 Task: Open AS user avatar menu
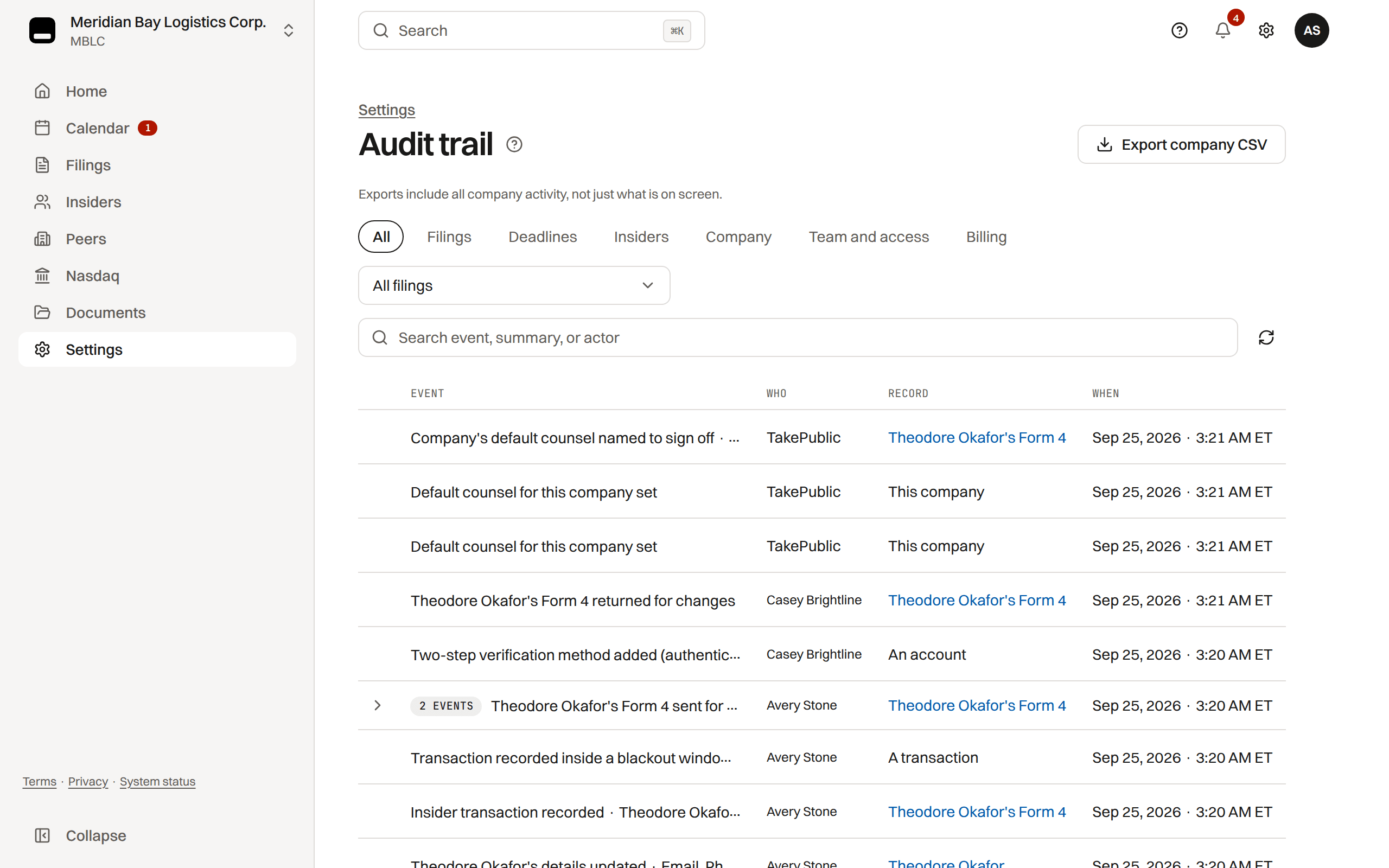tap(1311, 30)
